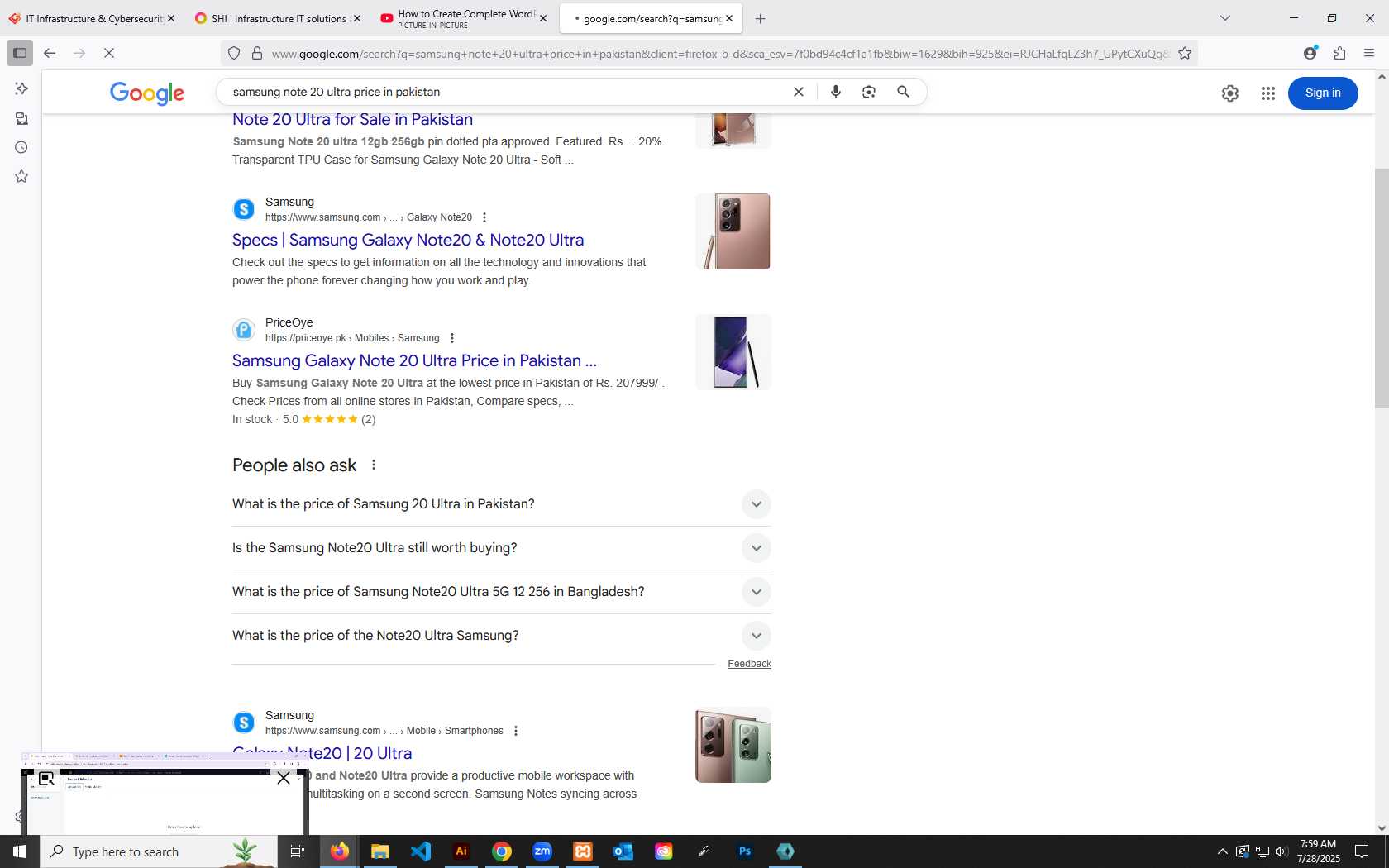The height and width of the screenshot is (868, 1389).
Task: Start voice search with microphone
Action: click(x=836, y=92)
